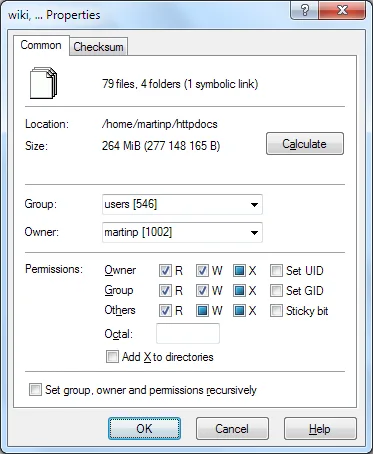Check Add X to directories
373x454 pixels.
click(x=112, y=356)
